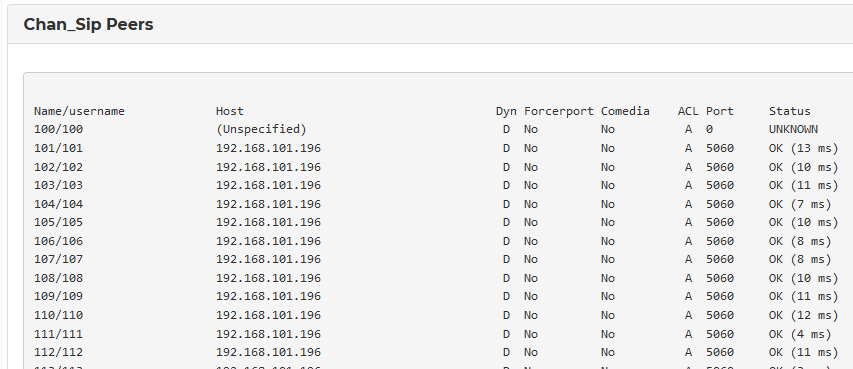Click peer name 110/110
Screen dimensions: 853x369
58,315
